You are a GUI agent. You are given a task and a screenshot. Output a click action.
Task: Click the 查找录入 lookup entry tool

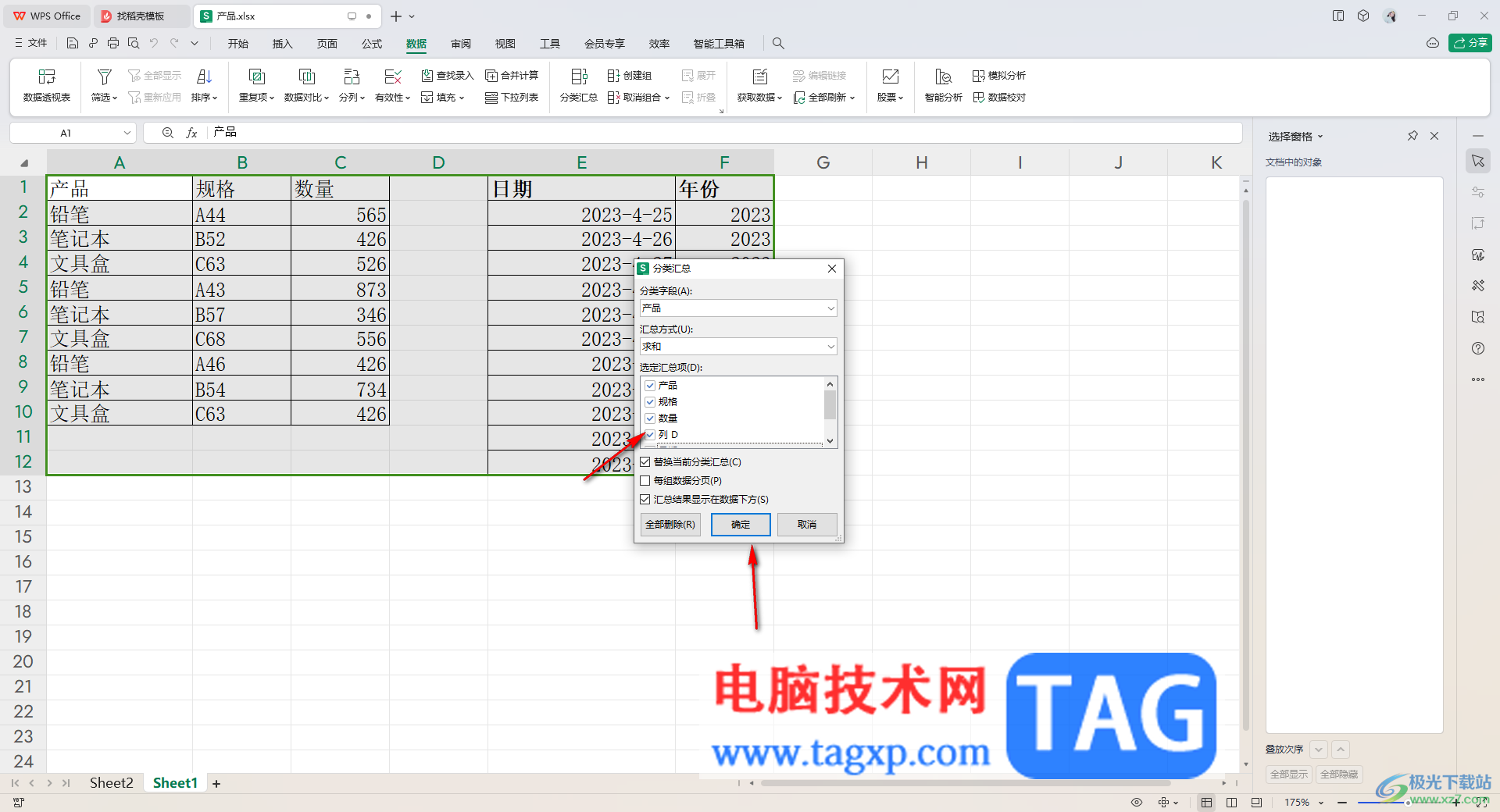tap(448, 76)
